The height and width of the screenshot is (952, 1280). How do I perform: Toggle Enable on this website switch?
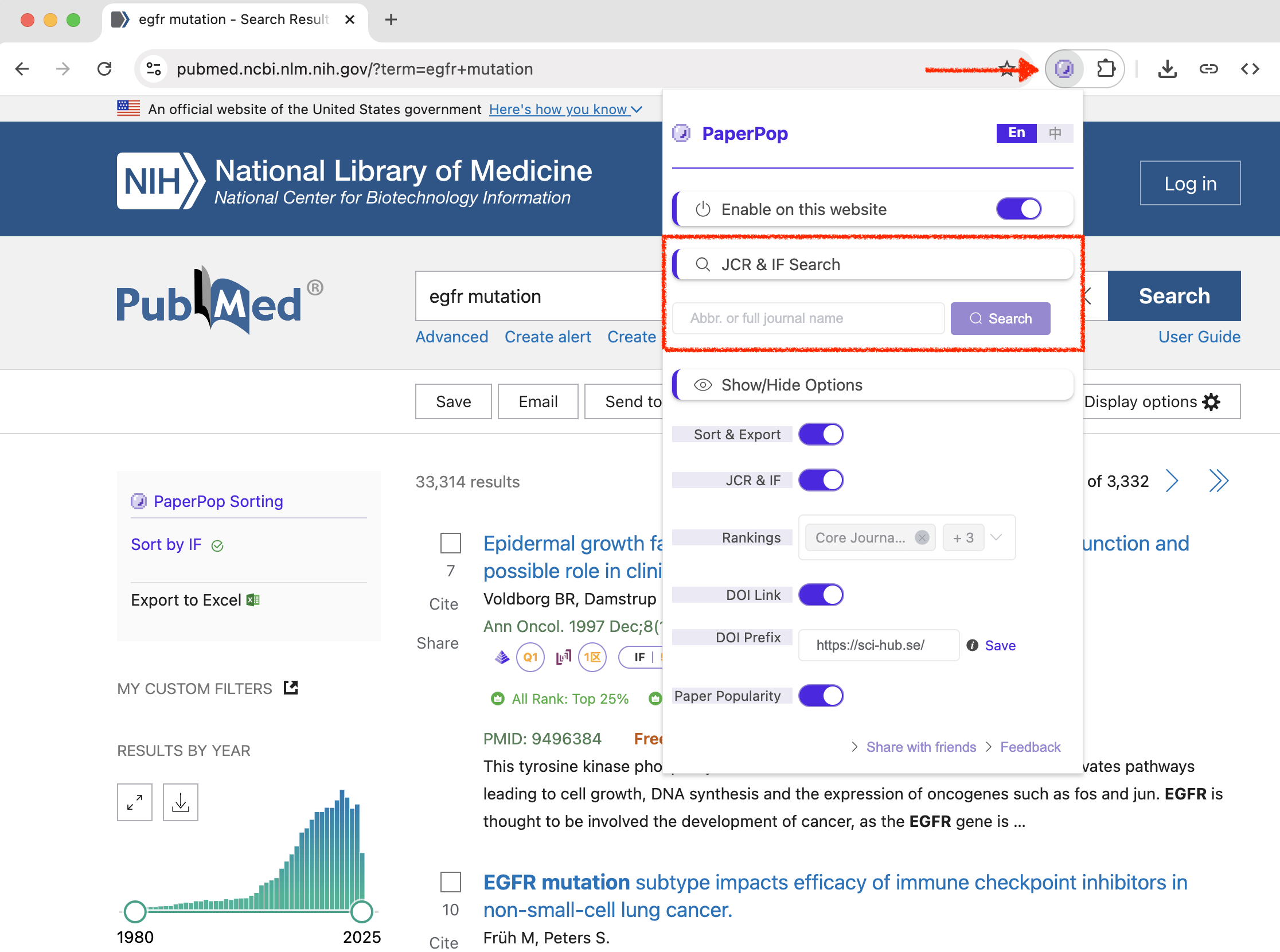click(x=1018, y=209)
